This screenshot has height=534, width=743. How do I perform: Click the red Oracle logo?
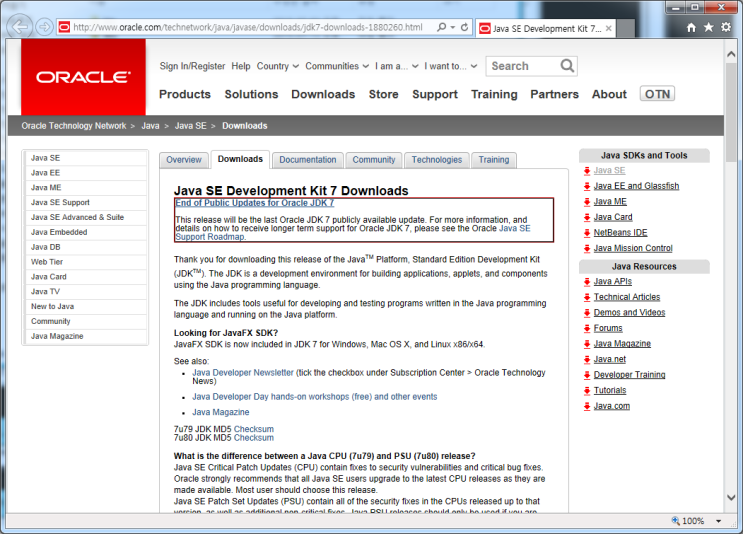[x=83, y=77]
